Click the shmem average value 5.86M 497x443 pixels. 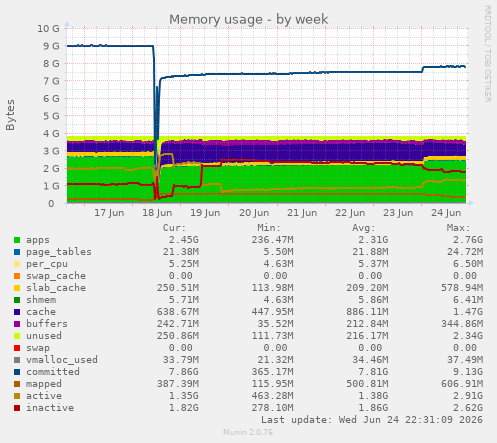coord(373,300)
